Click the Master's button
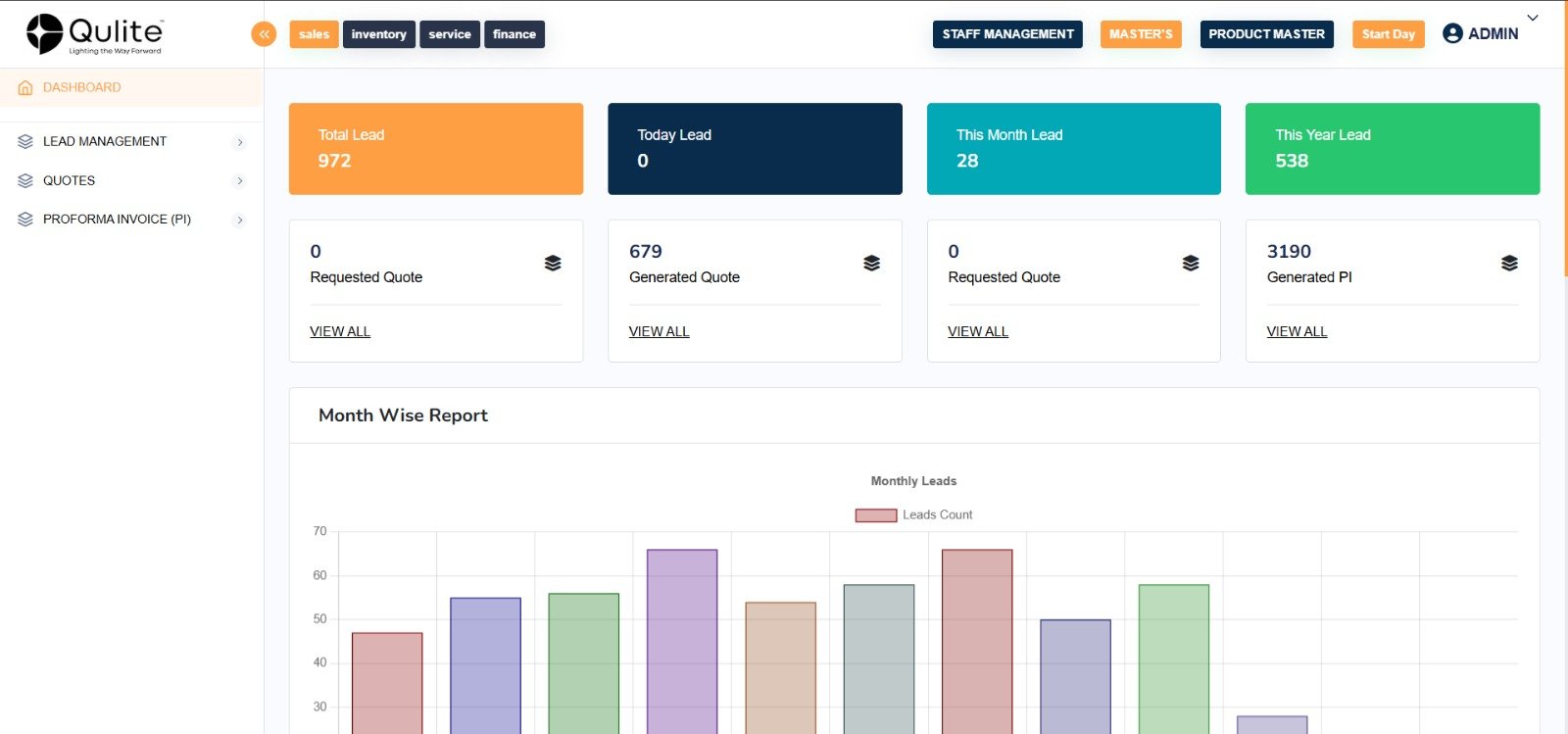The height and width of the screenshot is (734, 1568). (1141, 34)
